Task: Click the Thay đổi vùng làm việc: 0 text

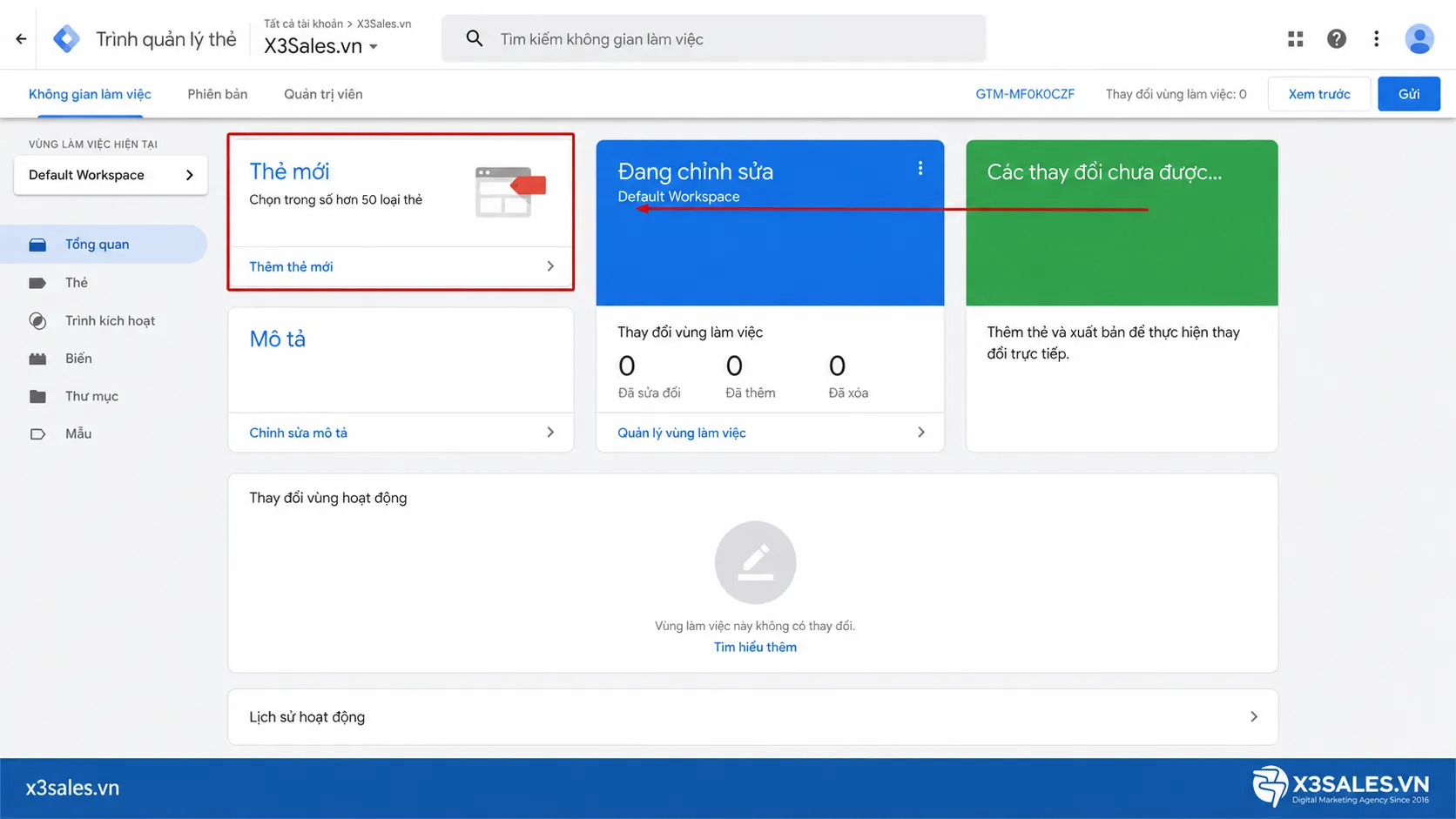Action: (x=1176, y=94)
